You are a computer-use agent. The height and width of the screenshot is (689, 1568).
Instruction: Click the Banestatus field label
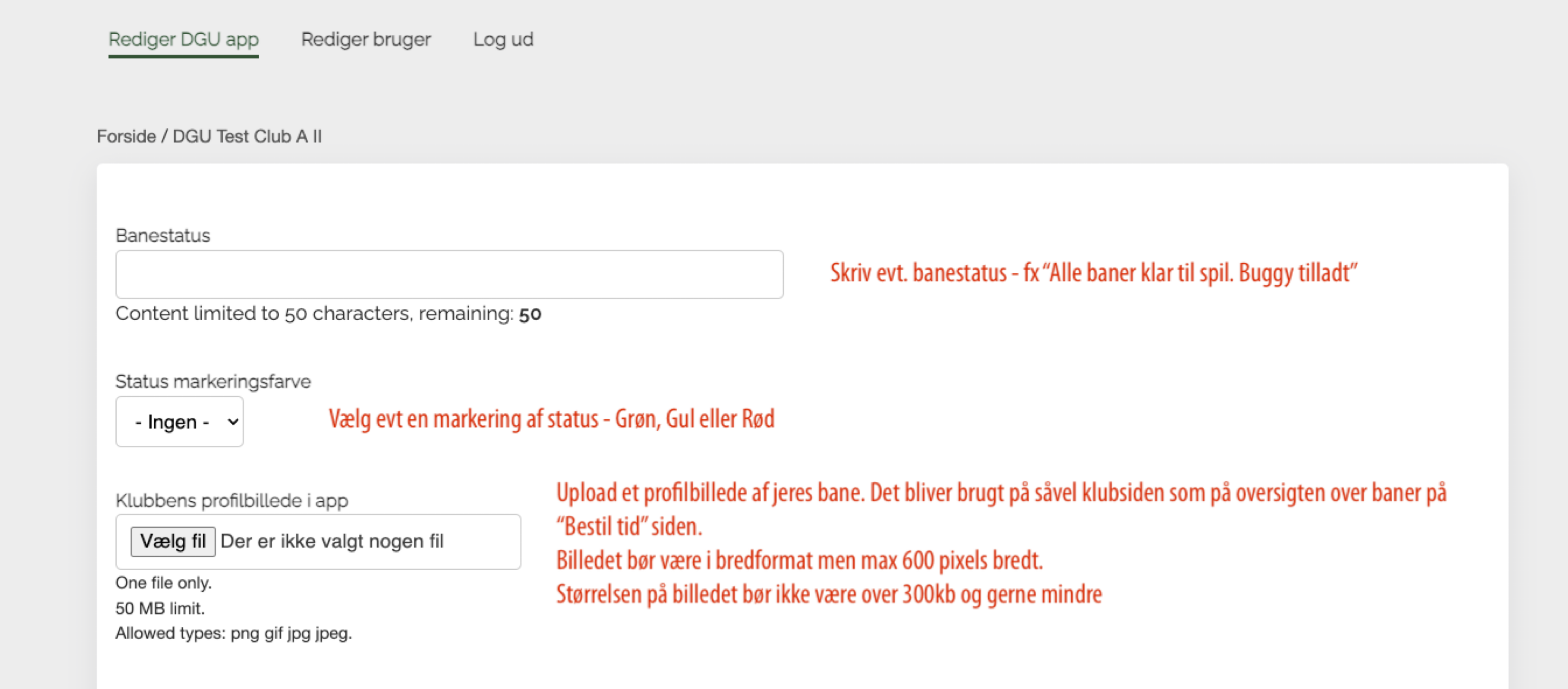[x=162, y=236]
